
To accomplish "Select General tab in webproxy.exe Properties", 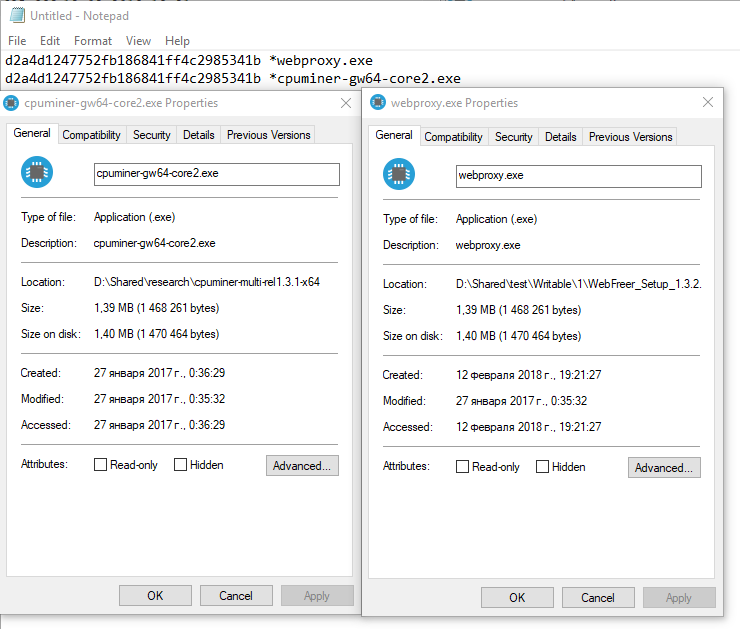I will pos(394,135).
